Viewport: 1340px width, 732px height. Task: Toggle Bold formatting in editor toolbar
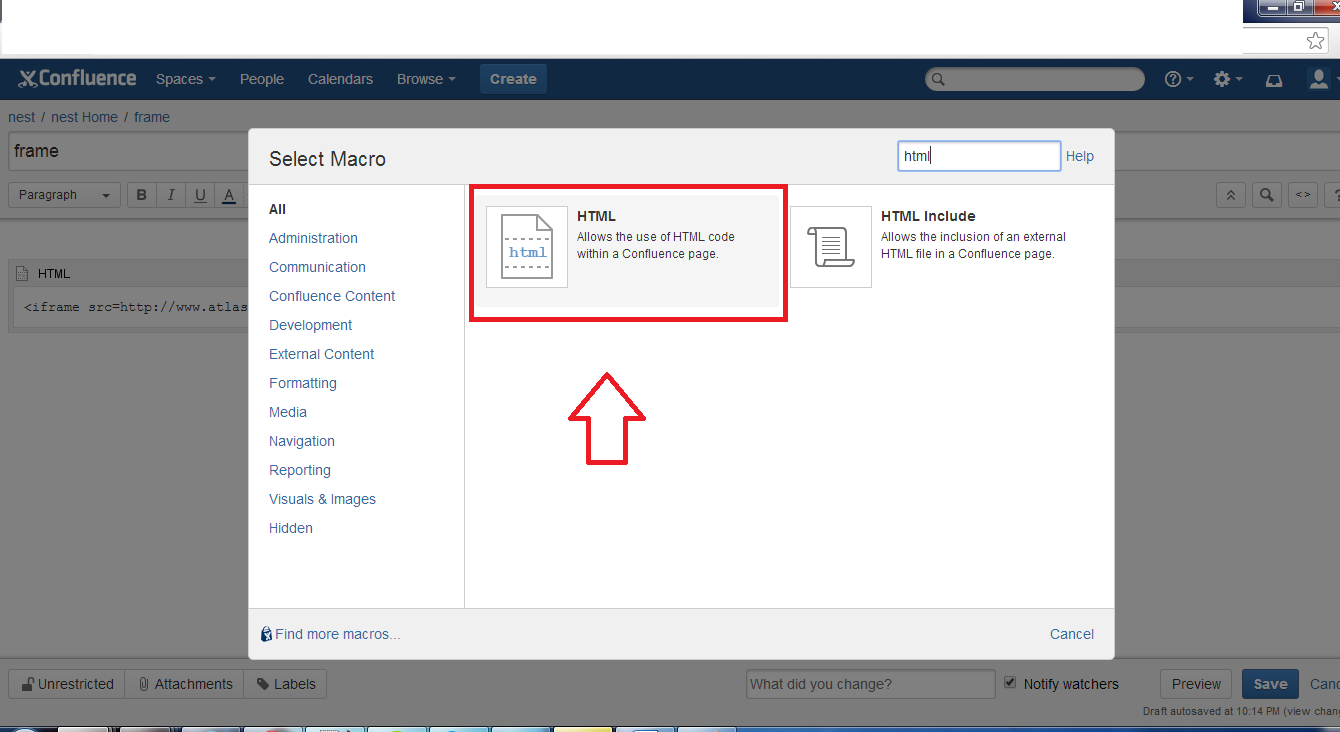(x=142, y=195)
